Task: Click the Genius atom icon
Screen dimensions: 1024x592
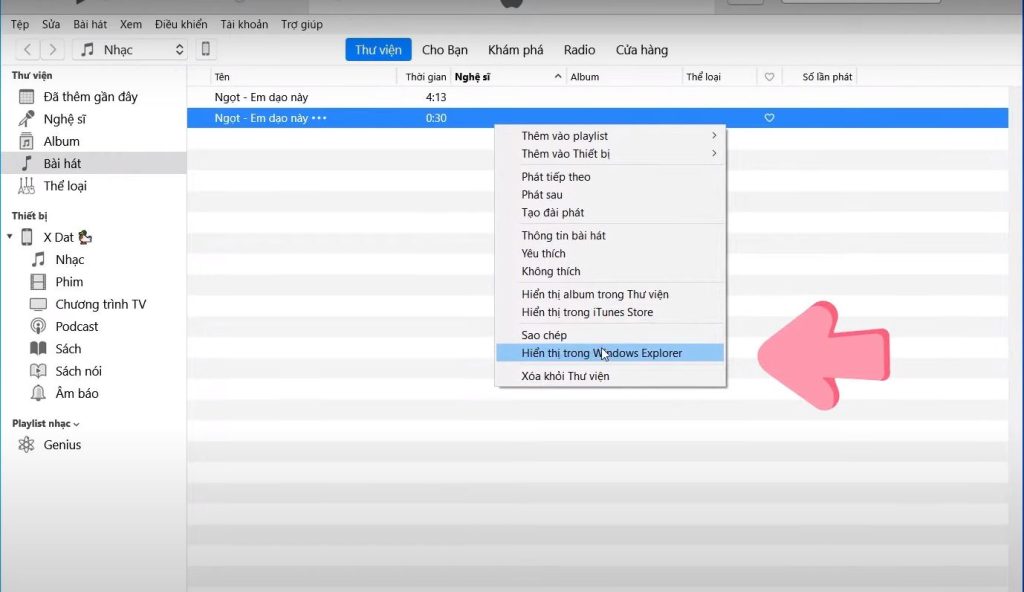Action: 26,444
